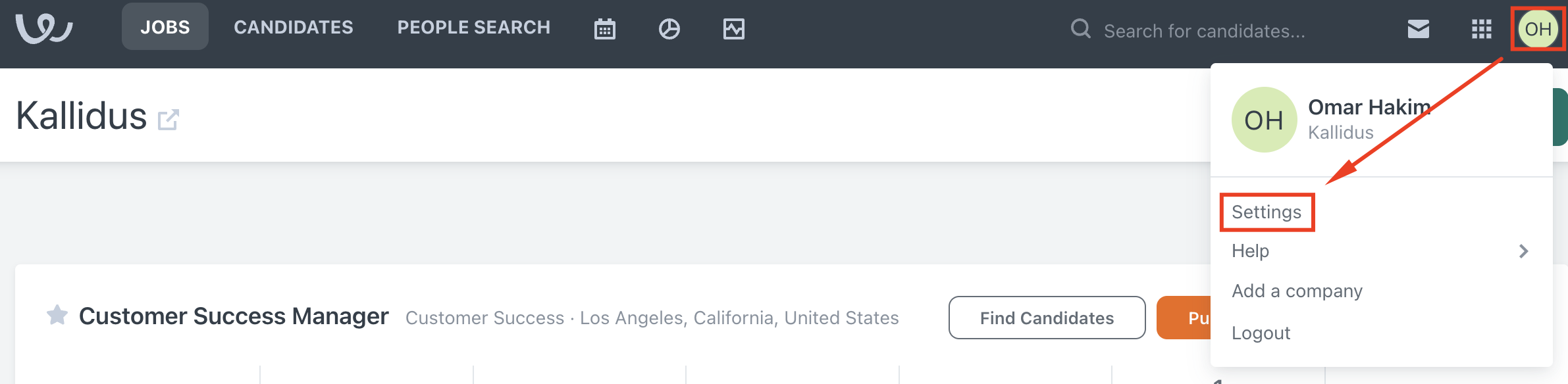The width and height of the screenshot is (1568, 384).
Task: Open the inbox envelope icon
Action: pos(1418,29)
